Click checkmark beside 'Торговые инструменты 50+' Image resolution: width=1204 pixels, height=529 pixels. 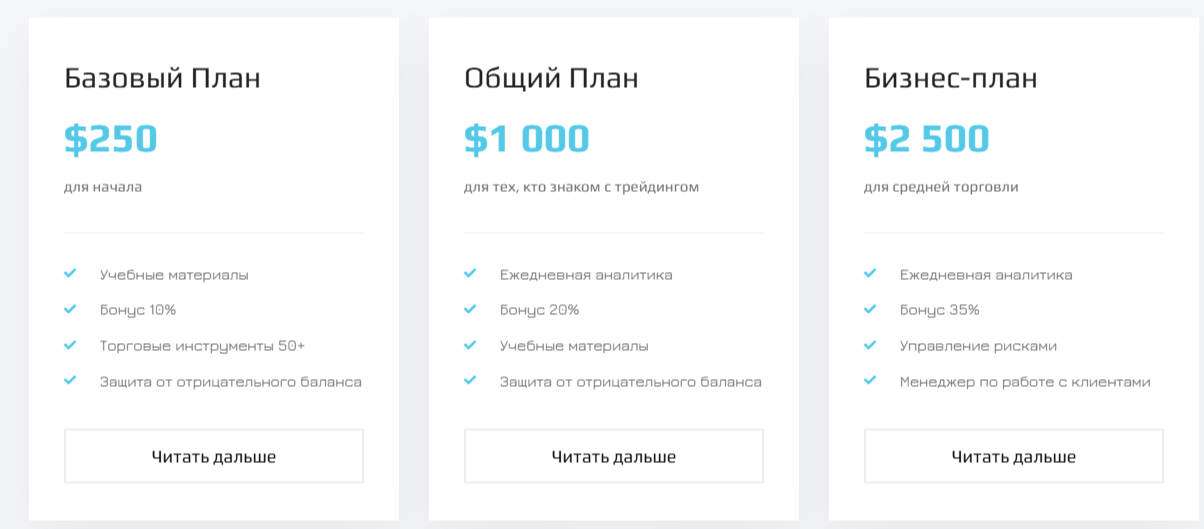tap(70, 345)
